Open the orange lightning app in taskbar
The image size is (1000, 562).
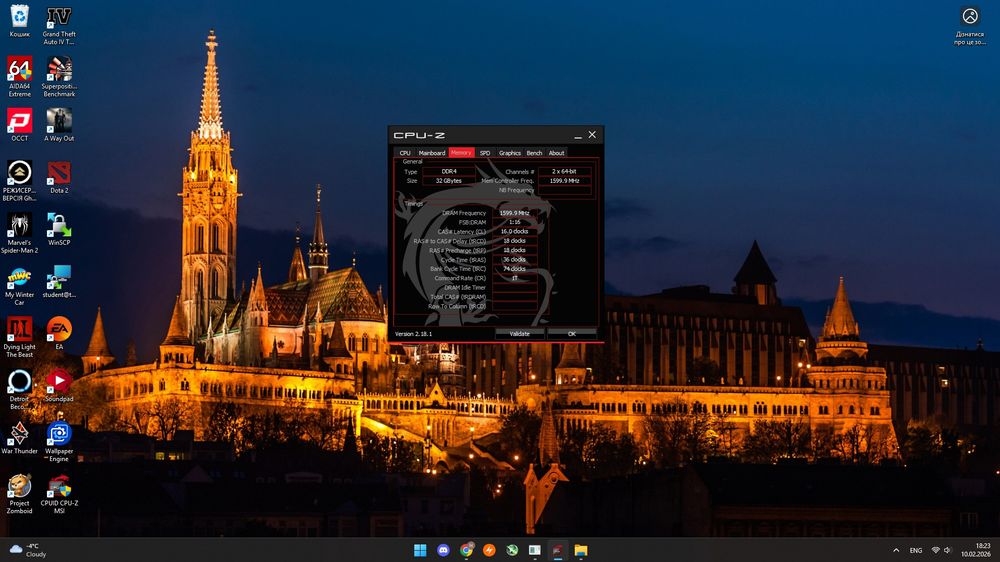pos(489,550)
